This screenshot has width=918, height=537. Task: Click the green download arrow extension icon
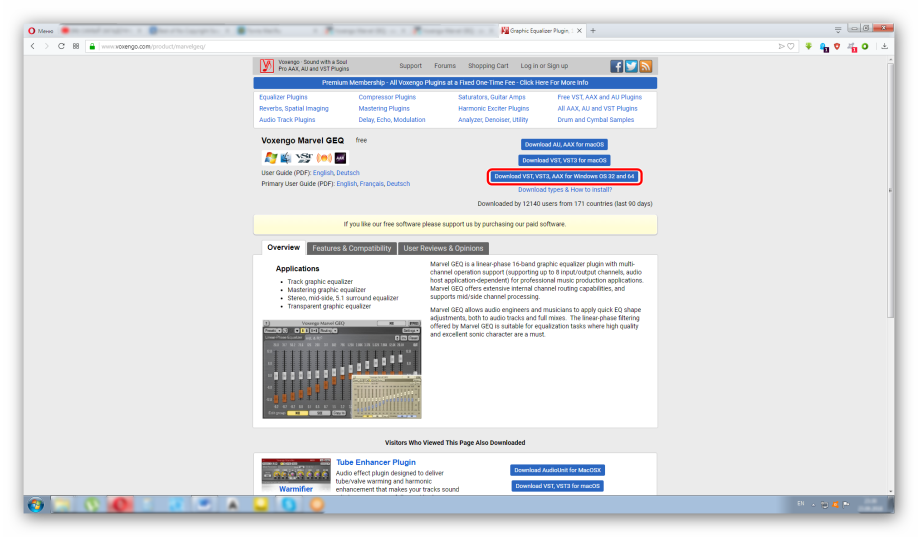pos(809,46)
